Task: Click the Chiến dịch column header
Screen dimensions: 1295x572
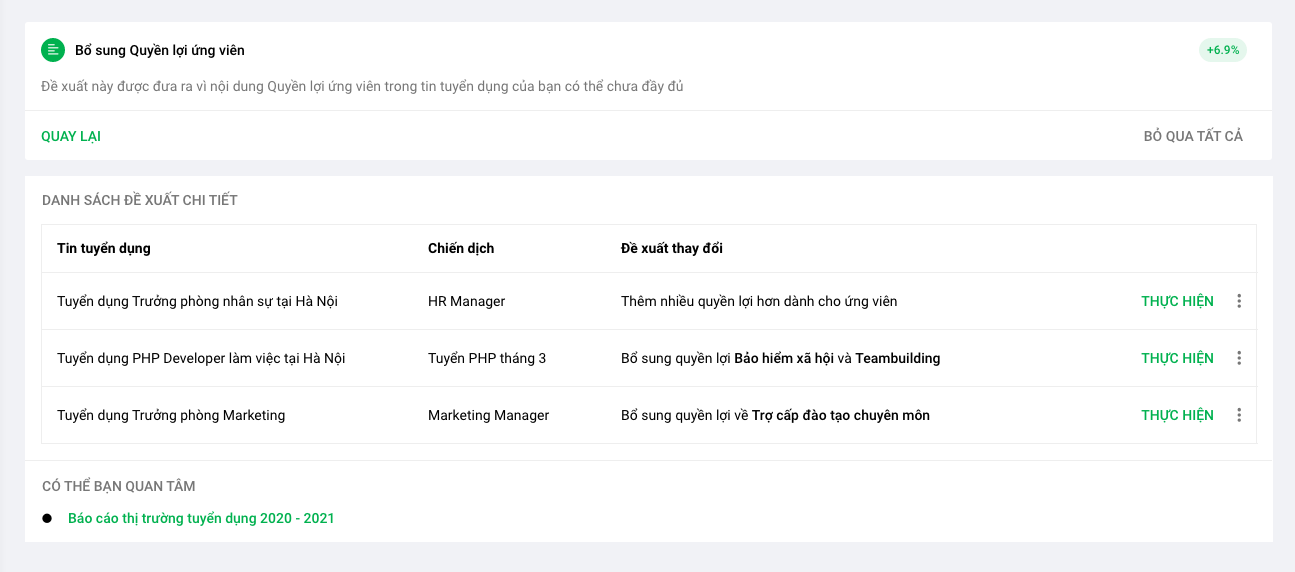Action: [x=461, y=248]
